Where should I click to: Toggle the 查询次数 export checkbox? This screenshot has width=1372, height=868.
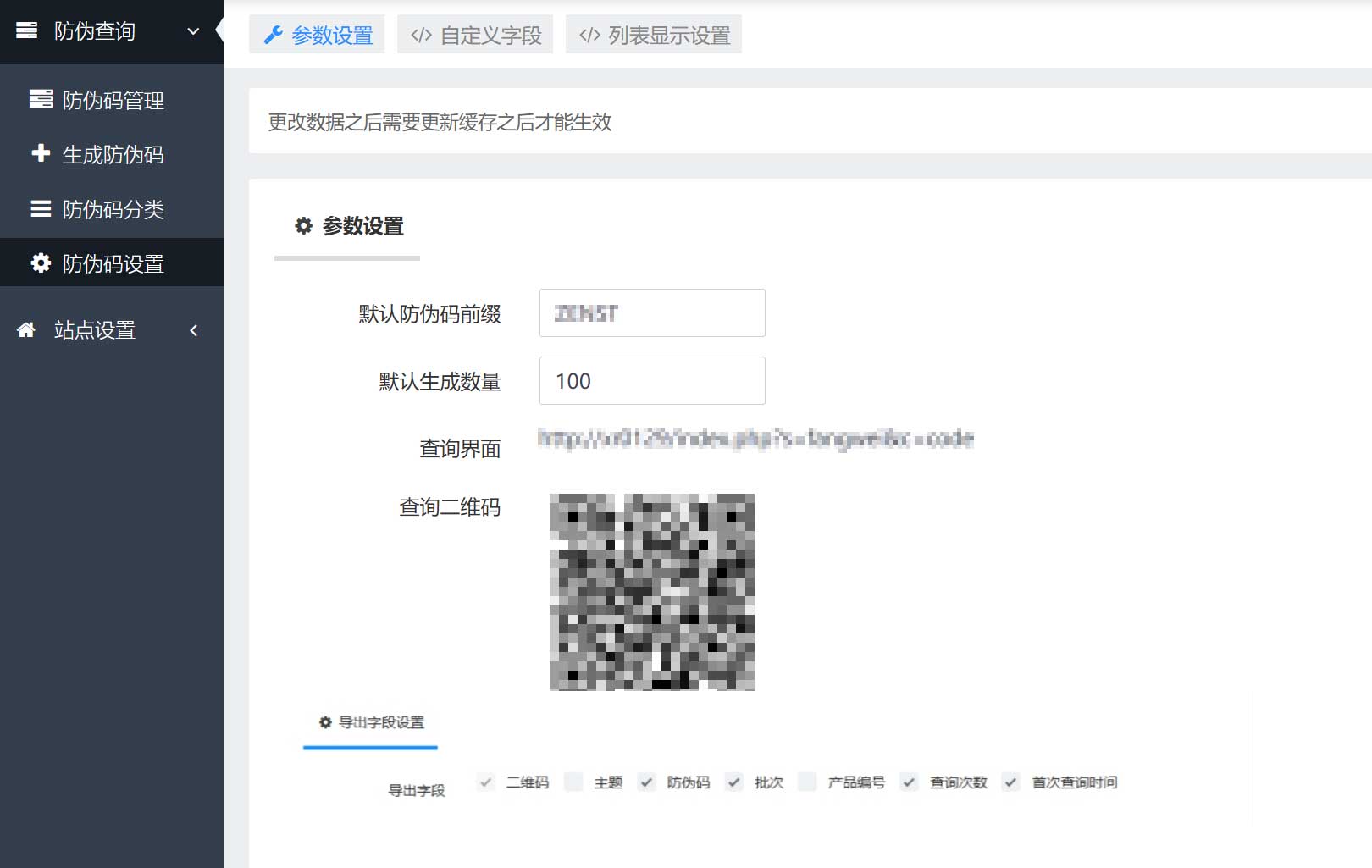[909, 782]
